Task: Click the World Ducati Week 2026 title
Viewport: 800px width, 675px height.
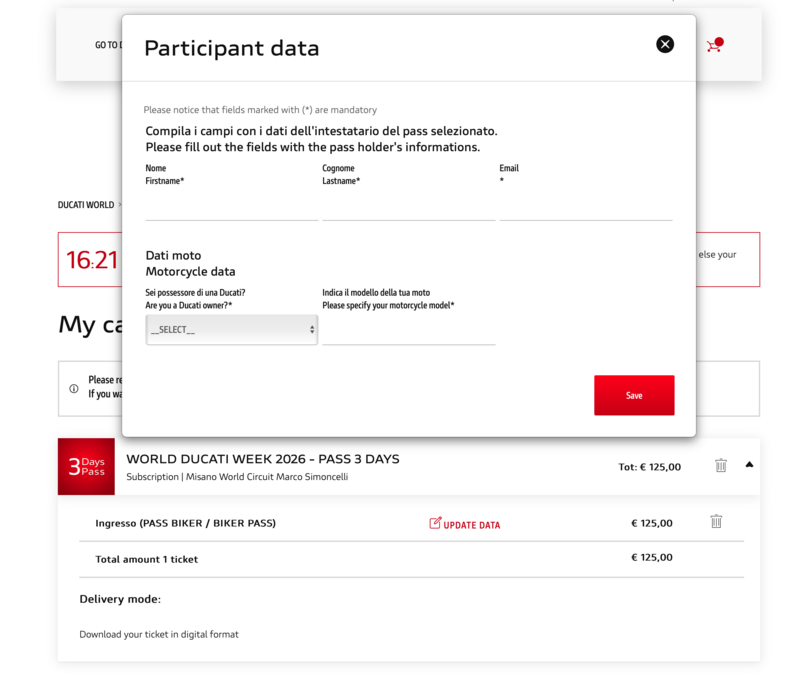Action: (262, 459)
